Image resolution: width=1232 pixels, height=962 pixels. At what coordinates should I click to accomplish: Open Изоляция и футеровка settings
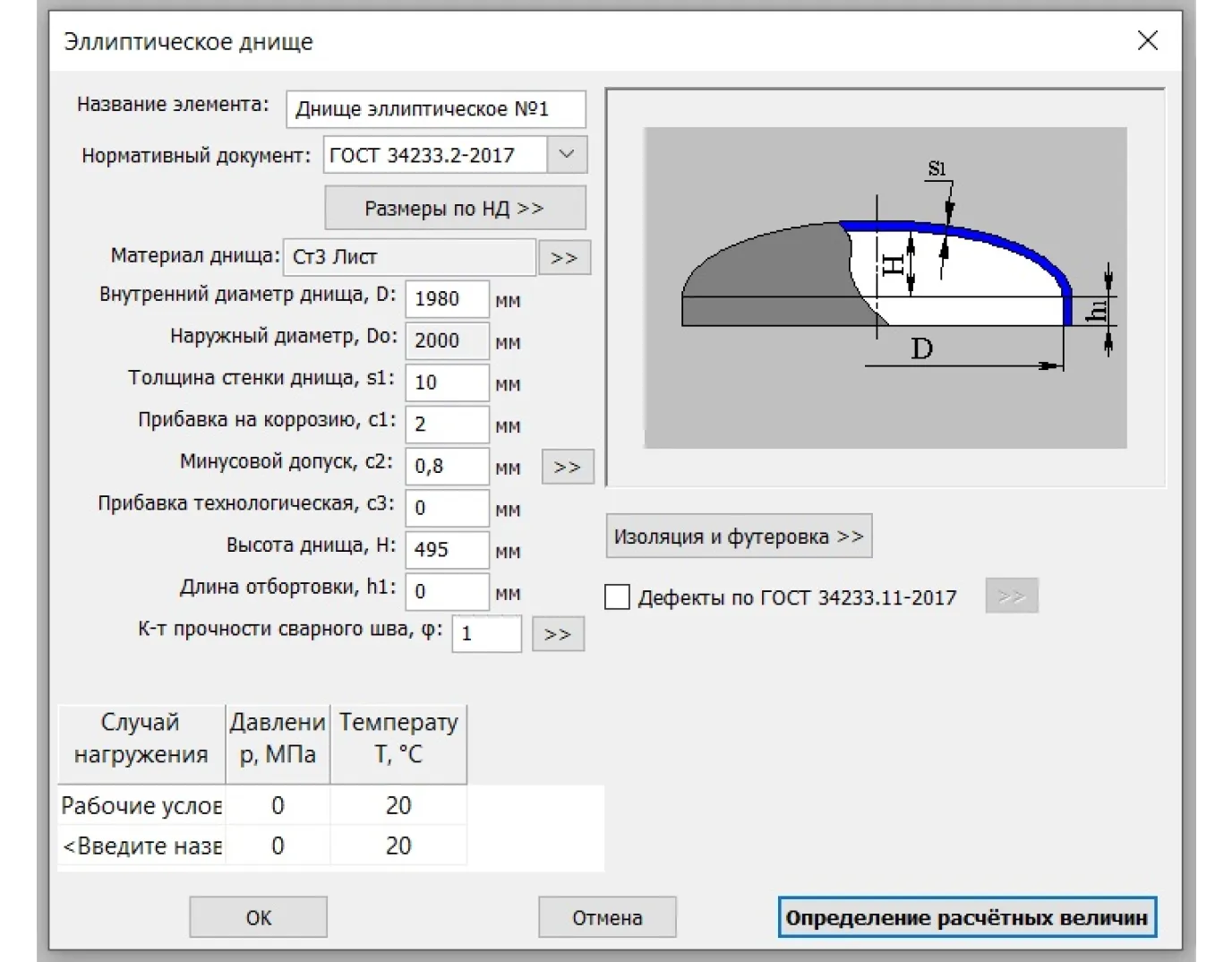click(739, 537)
